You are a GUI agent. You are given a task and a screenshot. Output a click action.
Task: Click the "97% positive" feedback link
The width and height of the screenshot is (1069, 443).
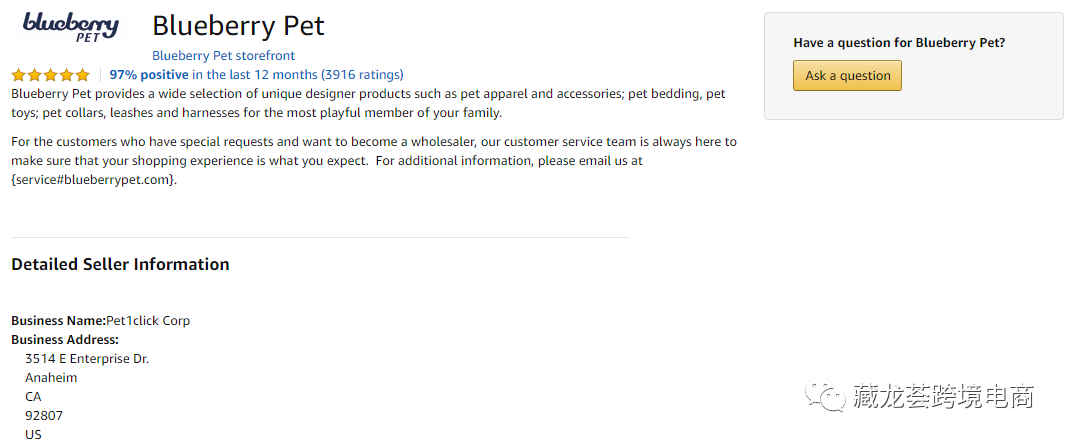[149, 75]
